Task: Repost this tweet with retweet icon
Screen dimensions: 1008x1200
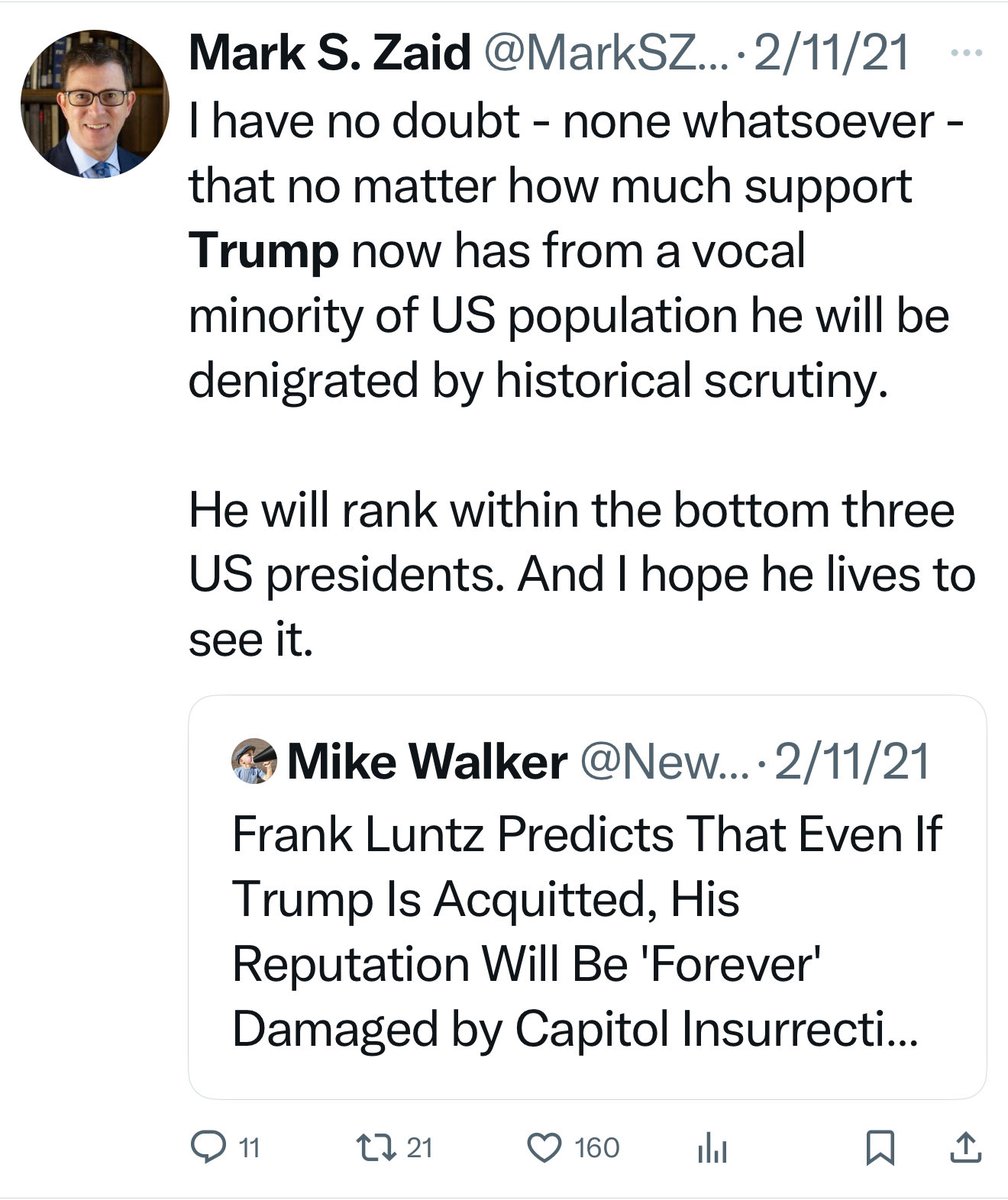Action: coord(382,1147)
